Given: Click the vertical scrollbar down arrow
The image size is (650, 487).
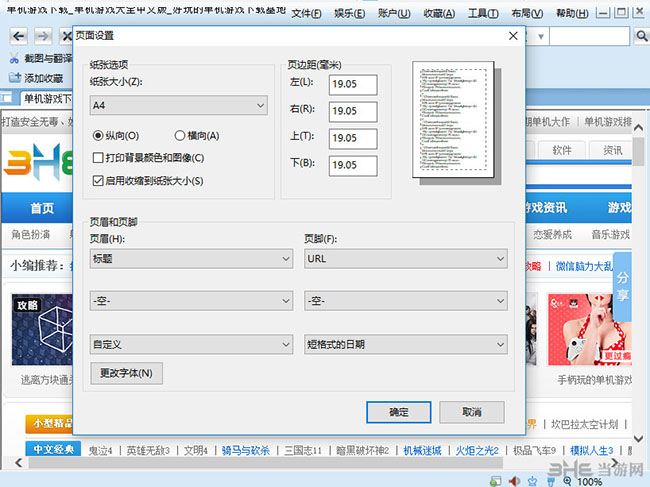Looking at the screenshot, I should [x=639, y=438].
